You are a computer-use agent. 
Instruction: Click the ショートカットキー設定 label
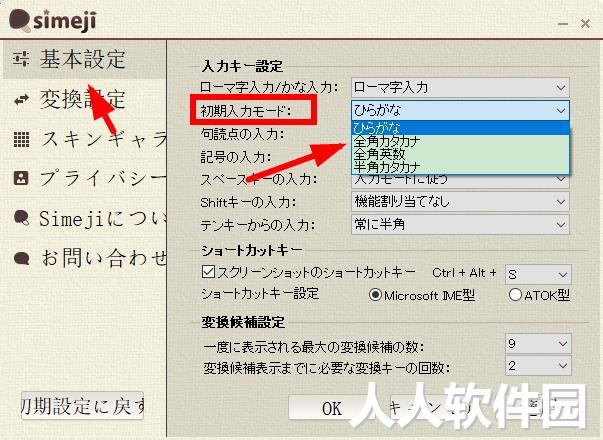click(x=260, y=294)
